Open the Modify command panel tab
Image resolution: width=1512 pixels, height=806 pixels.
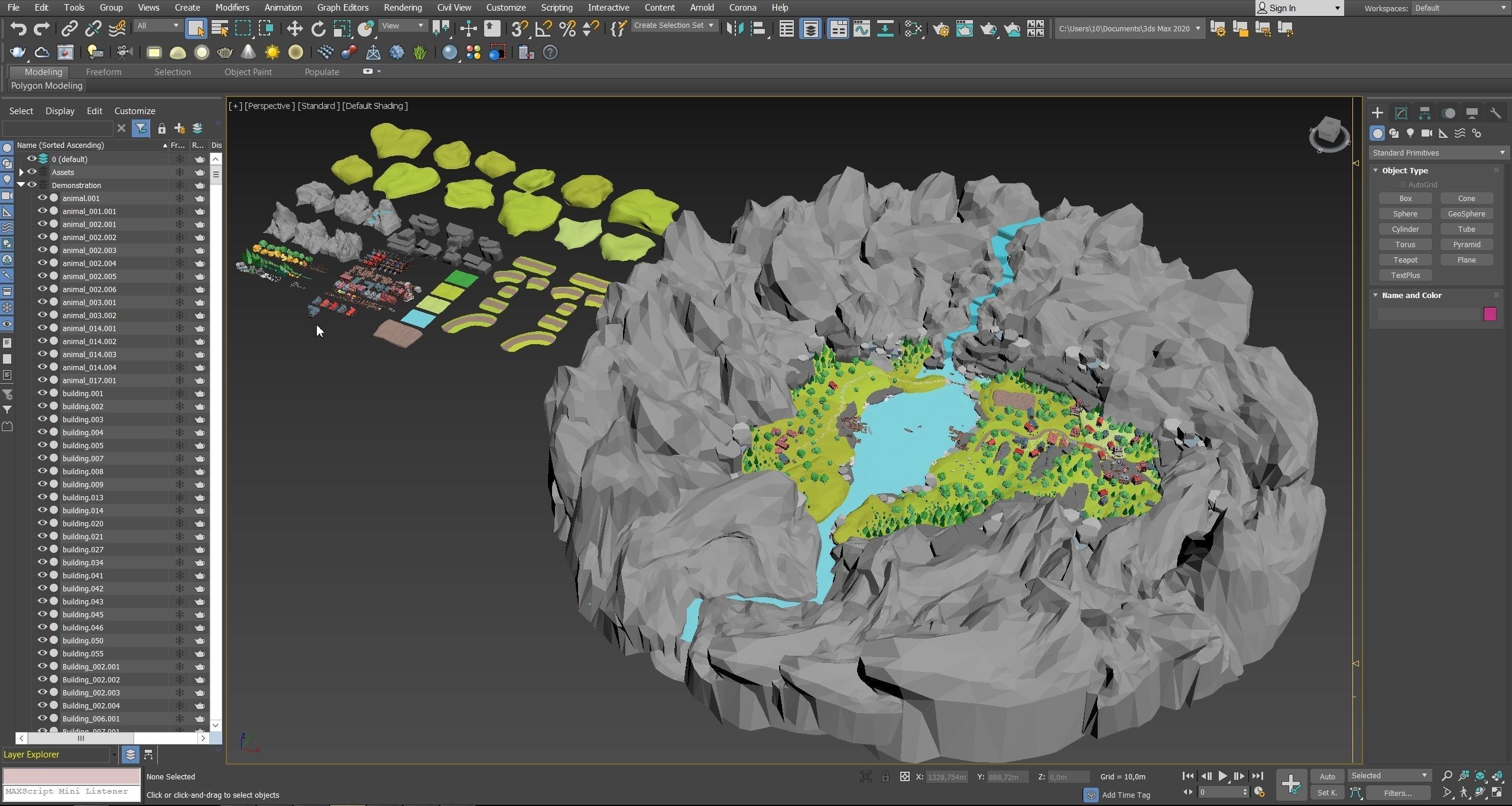pyautogui.click(x=1400, y=113)
